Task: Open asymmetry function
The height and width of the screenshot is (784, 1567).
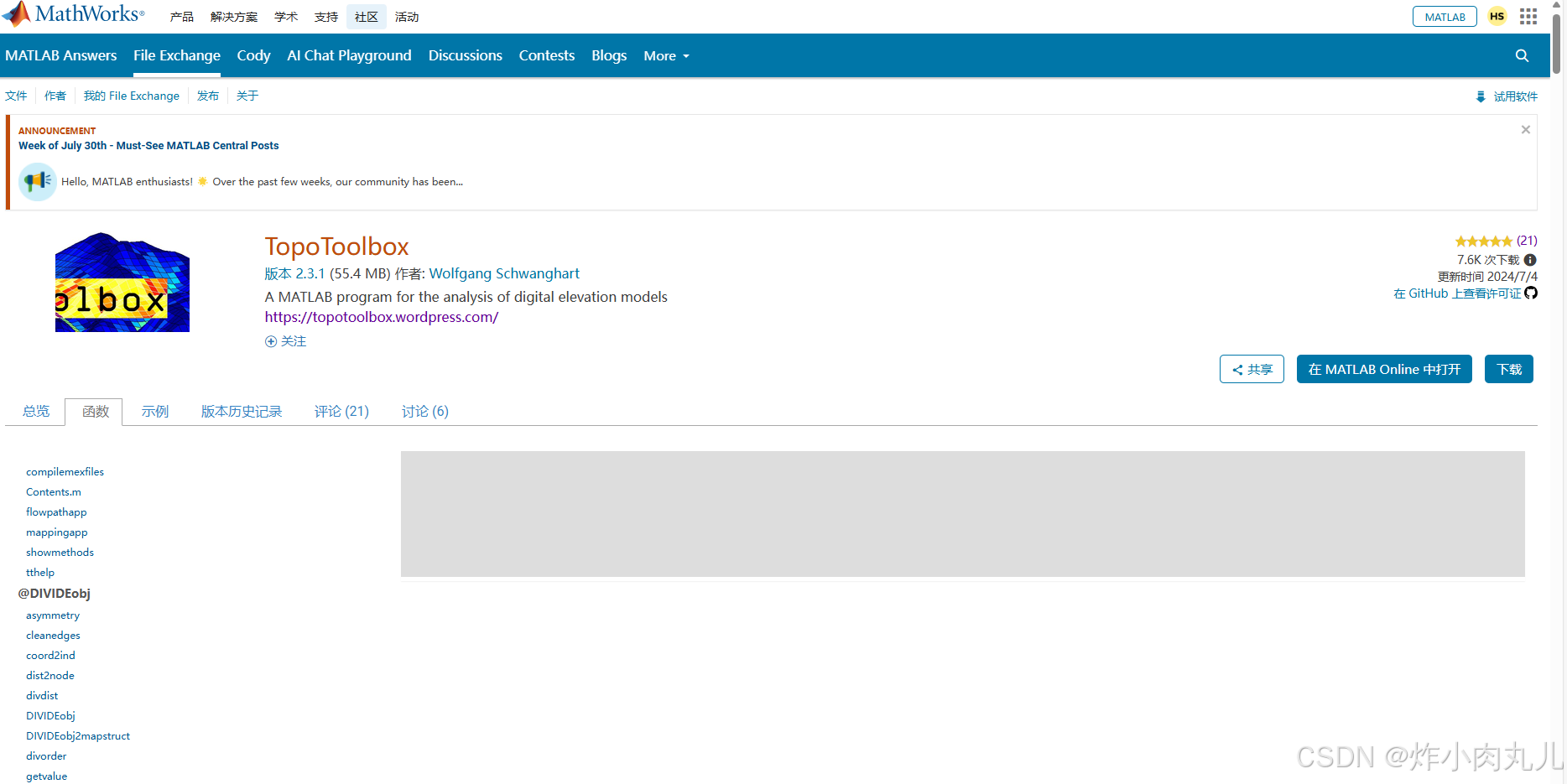Action: coord(53,615)
